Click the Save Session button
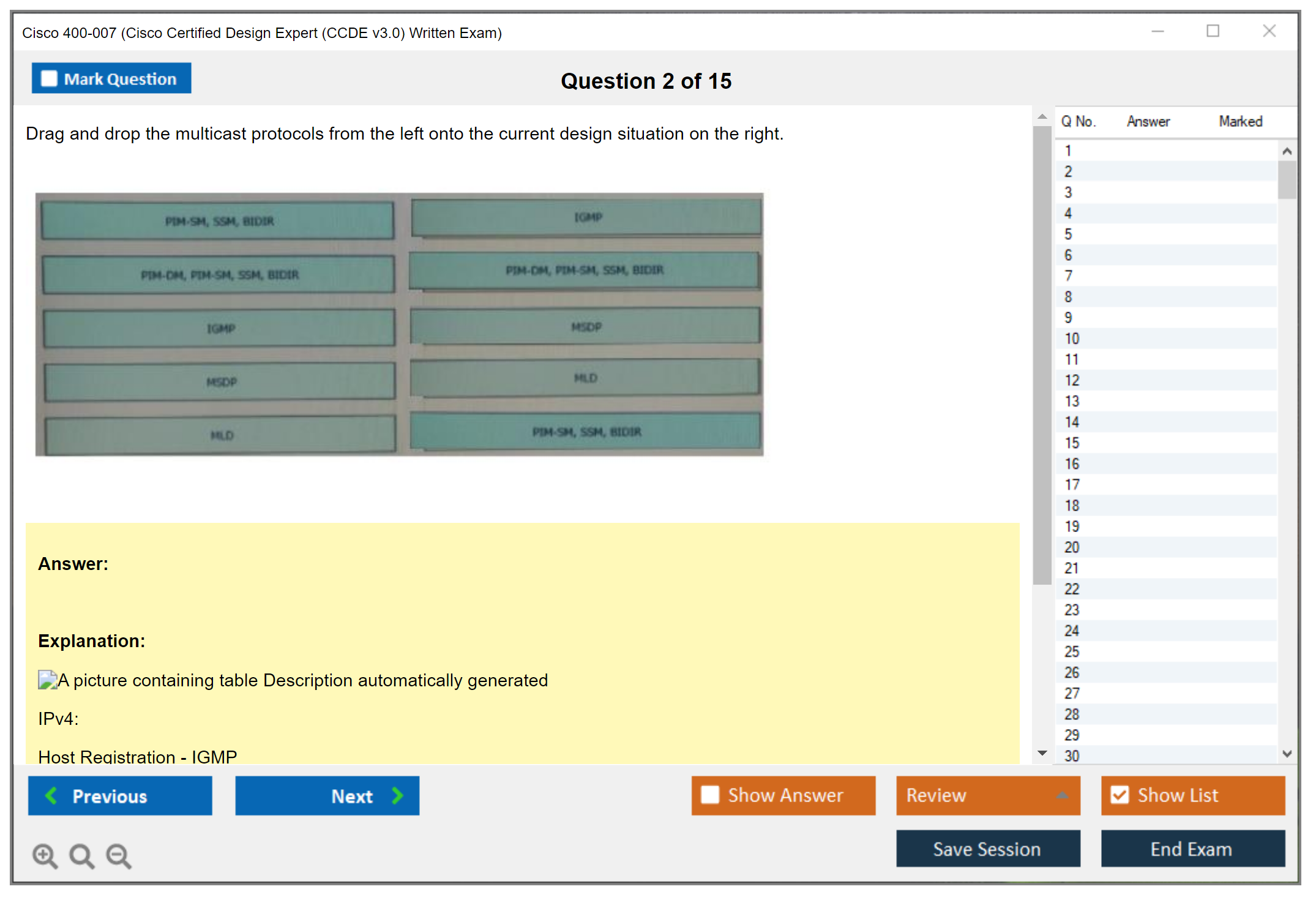This screenshot has height=900, width=1316. (x=987, y=849)
